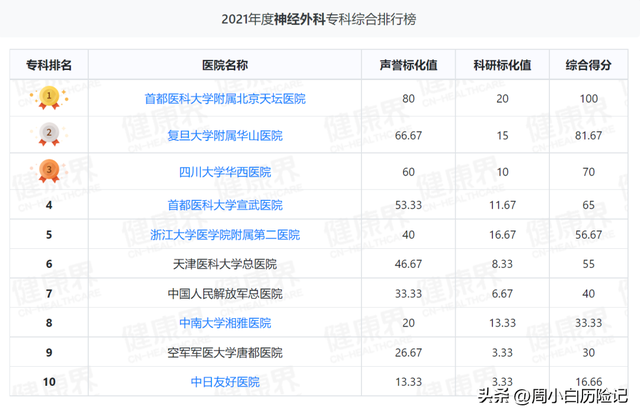Click reputation value 80

(408, 99)
